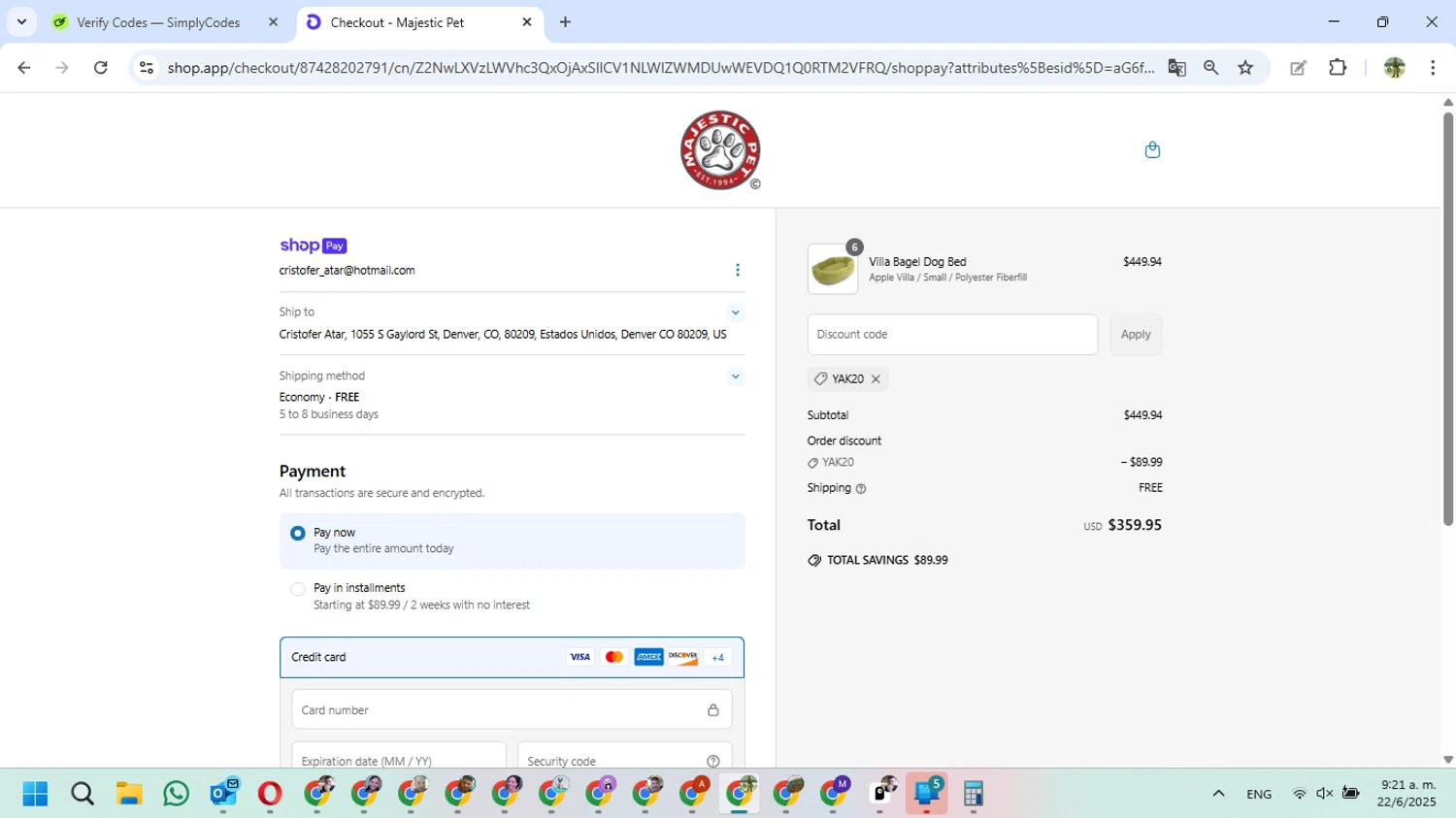Click the Shop Pay logo

tap(313, 245)
